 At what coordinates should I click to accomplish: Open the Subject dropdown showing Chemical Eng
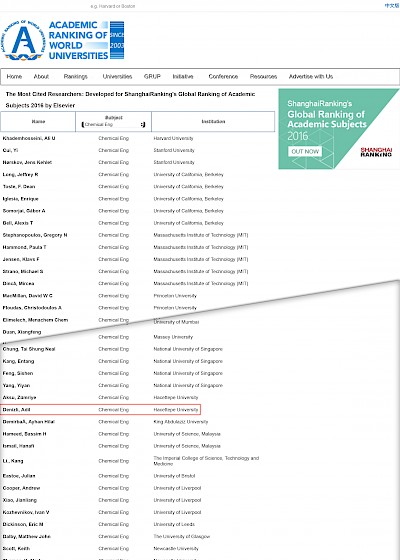tap(113, 124)
